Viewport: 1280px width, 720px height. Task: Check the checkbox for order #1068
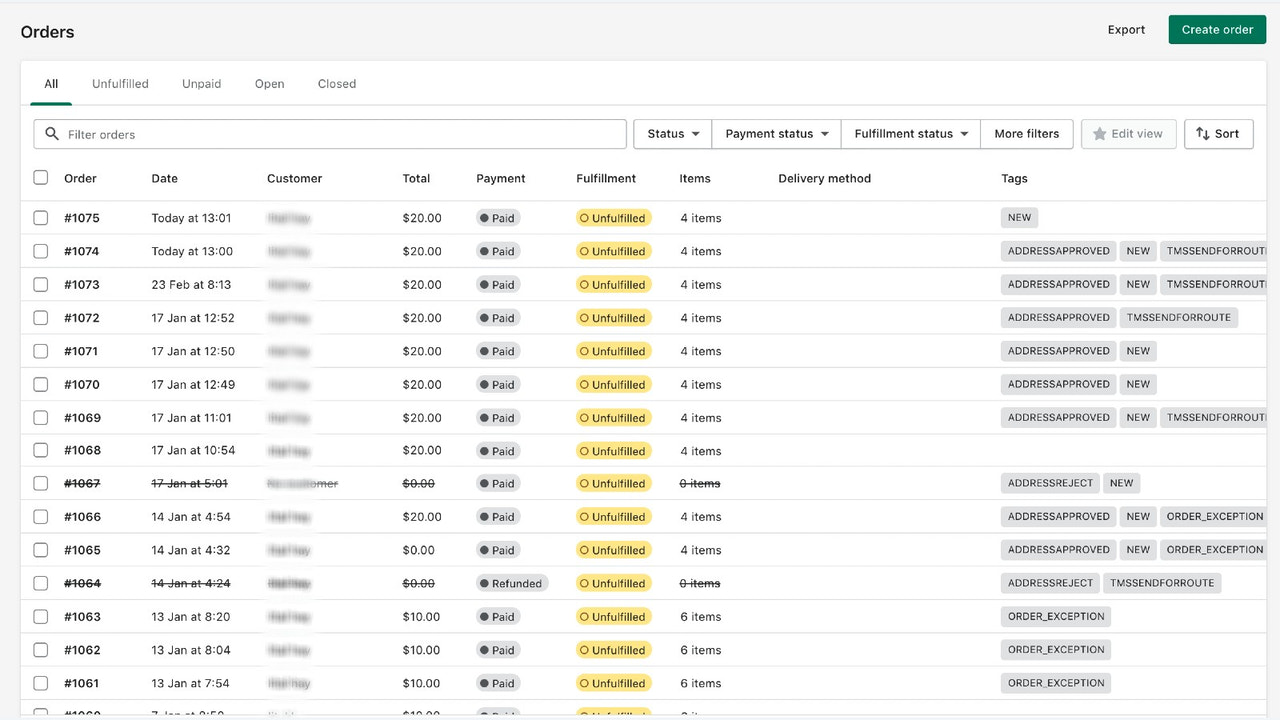pyautogui.click(x=41, y=450)
